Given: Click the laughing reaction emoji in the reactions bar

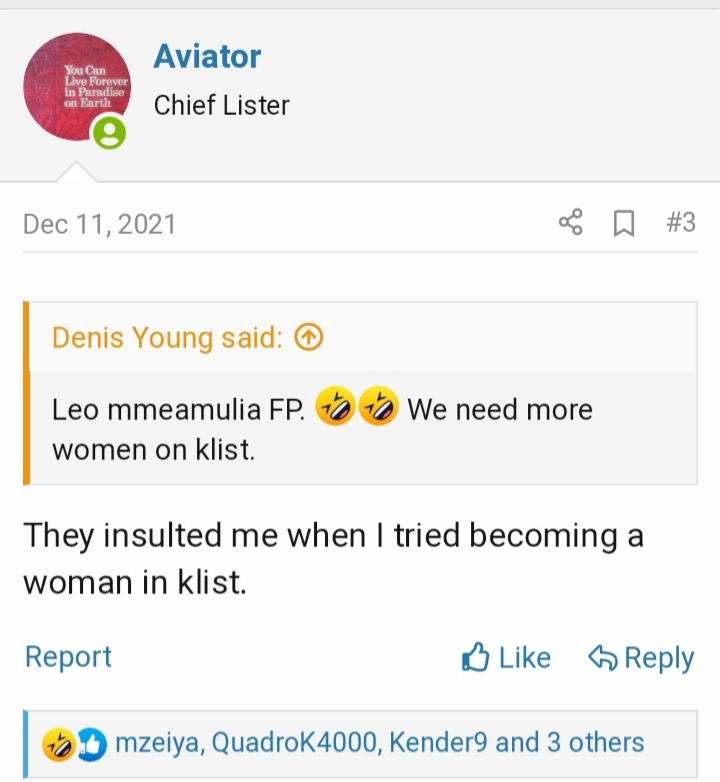Looking at the screenshot, I should coord(58,743).
